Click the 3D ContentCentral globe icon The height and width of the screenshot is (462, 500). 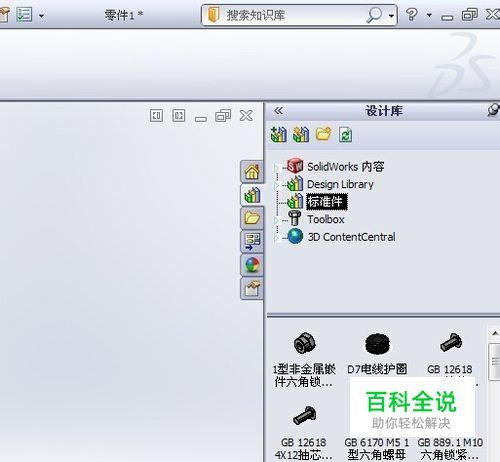(x=295, y=236)
